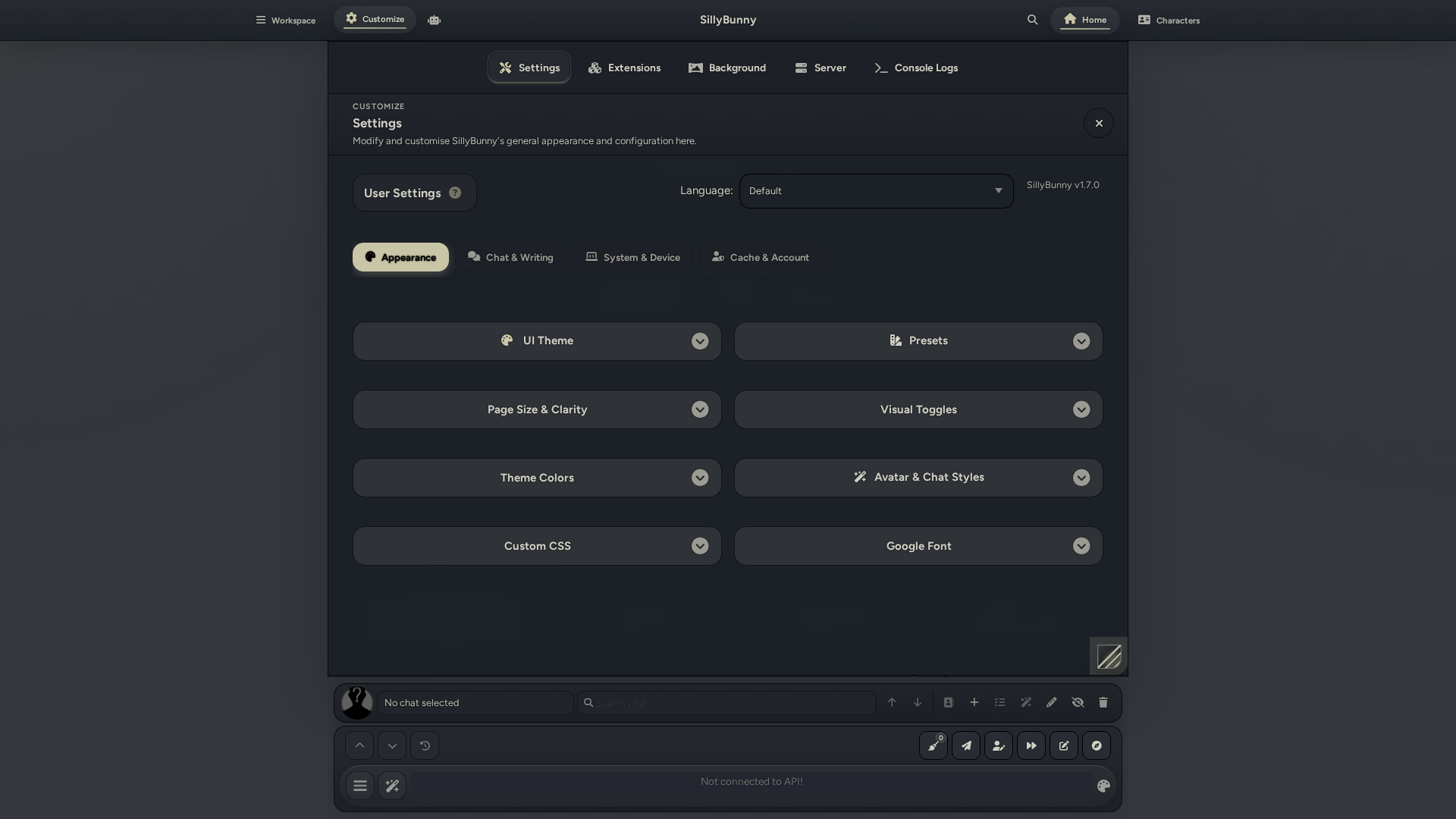Click the robot icon beside Customize
Screen dimensions: 1456x819
pyautogui.click(x=434, y=20)
